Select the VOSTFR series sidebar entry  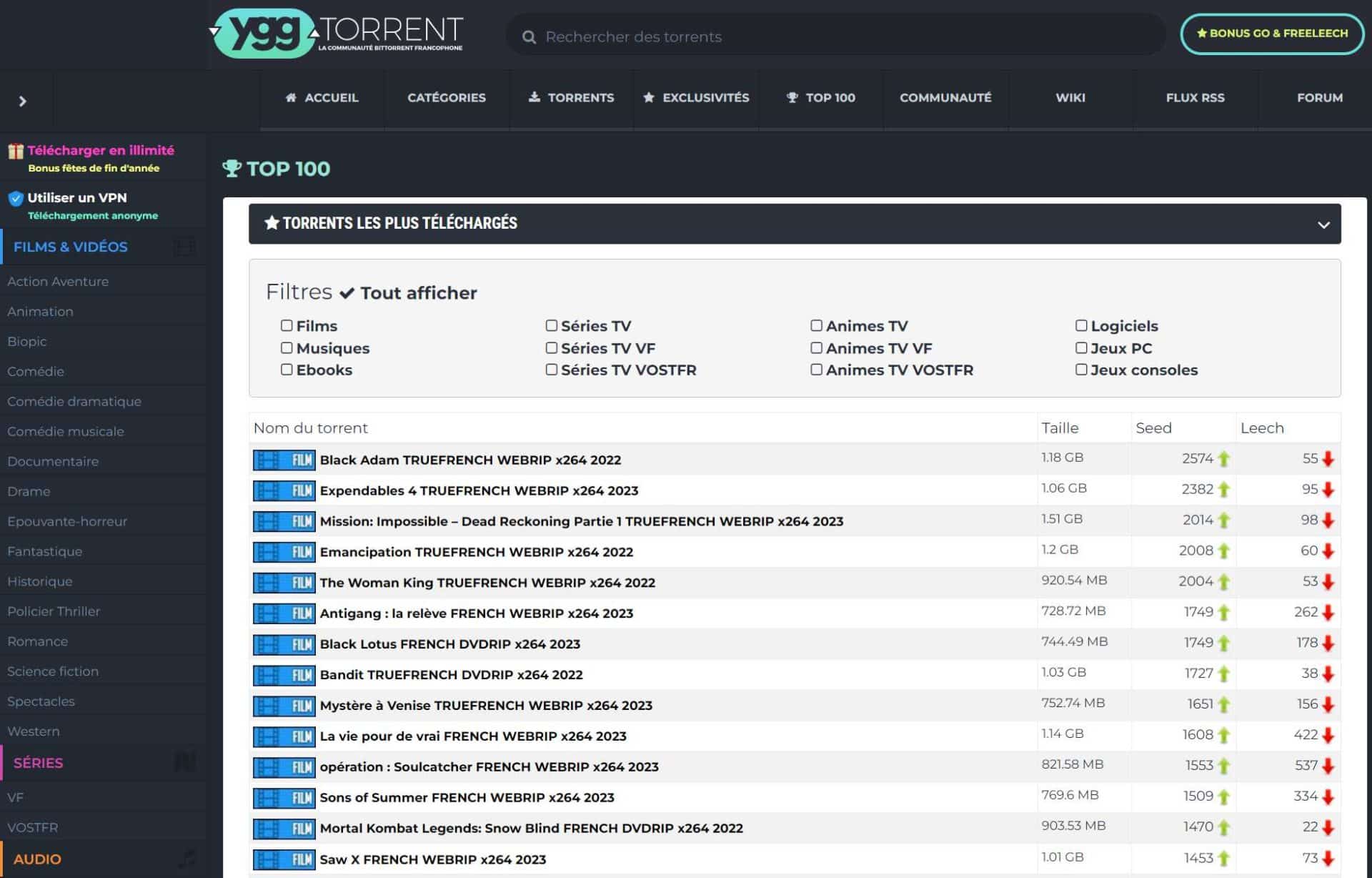tap(32, 827)
